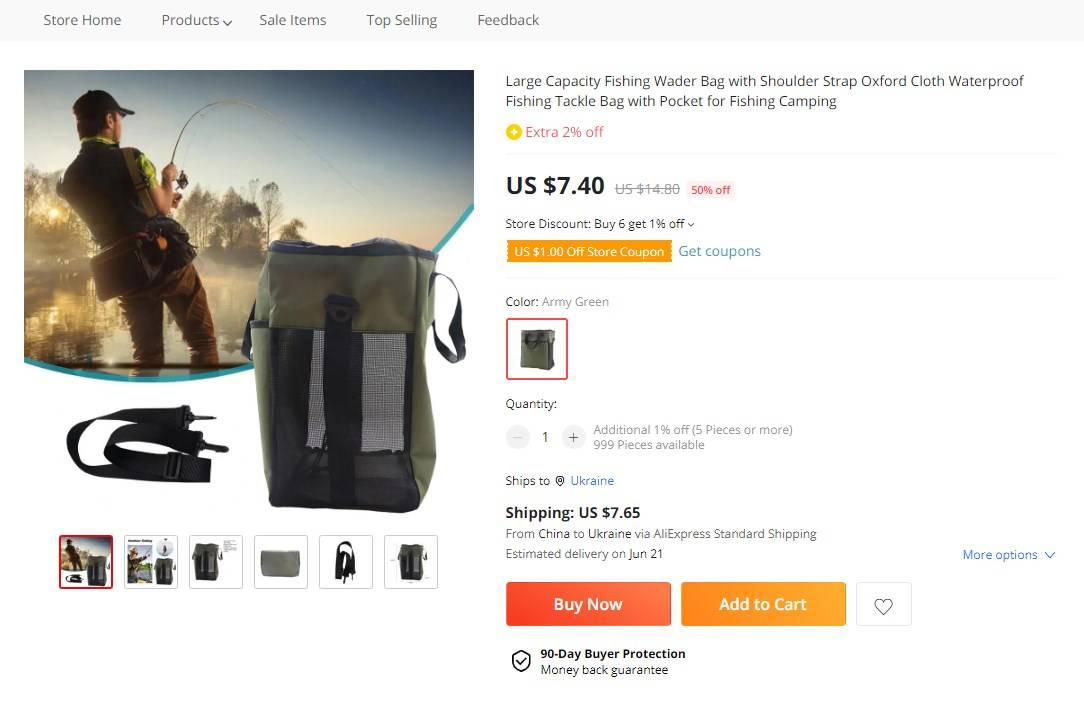Open the Products dropdown menu
This screenshot has height=703, width=1084.
[196, 20]
